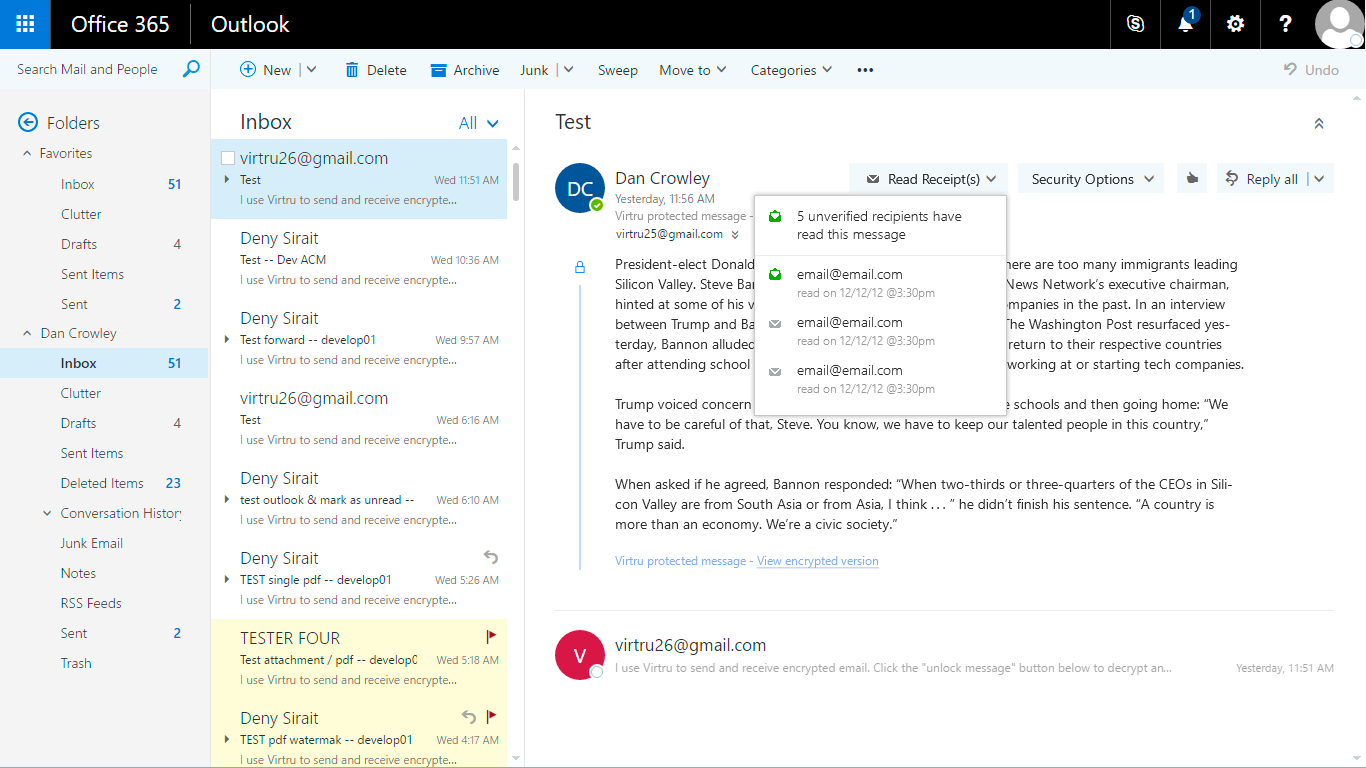Open test outlook & mark as unread email
The image size is (1366, 768).
pos(360,499)
